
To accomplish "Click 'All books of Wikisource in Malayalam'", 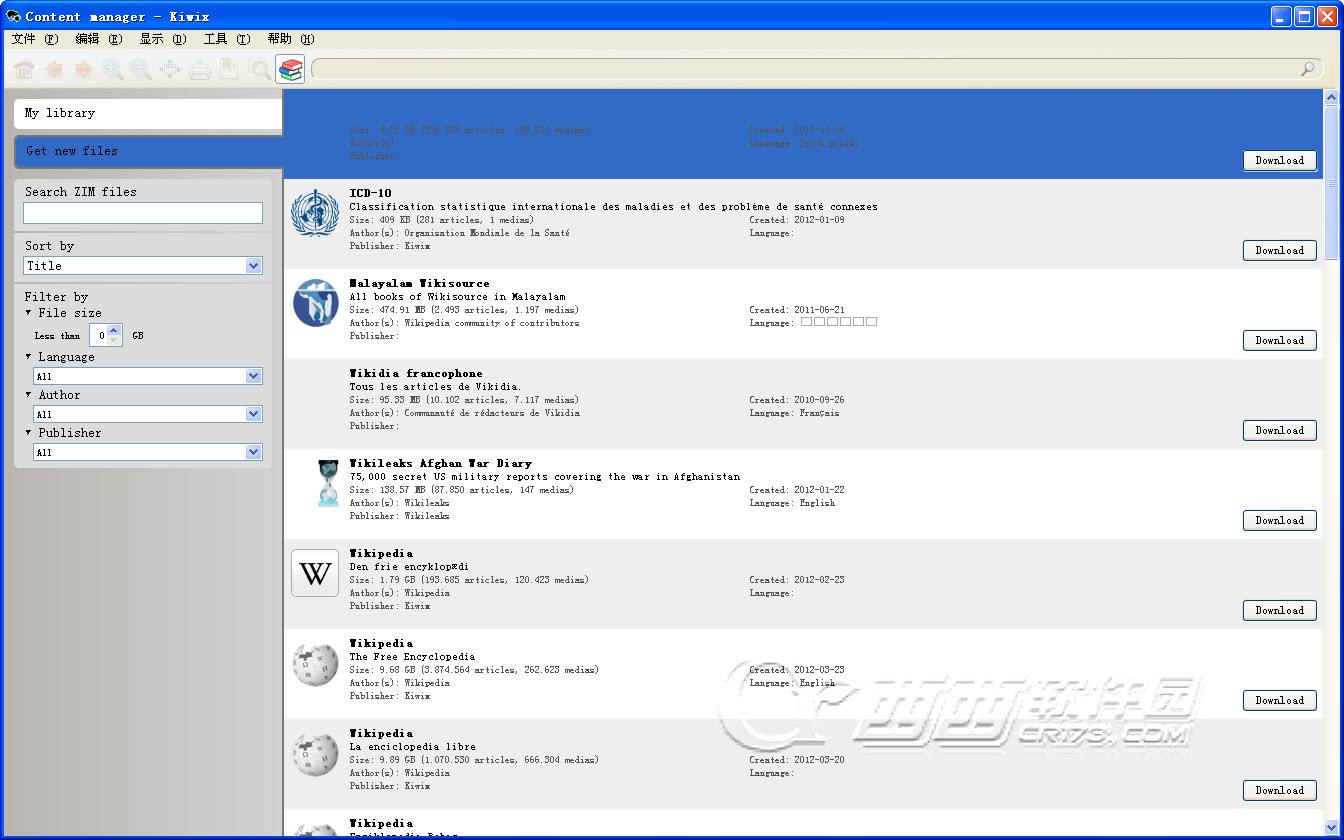I will click(457, 297).
